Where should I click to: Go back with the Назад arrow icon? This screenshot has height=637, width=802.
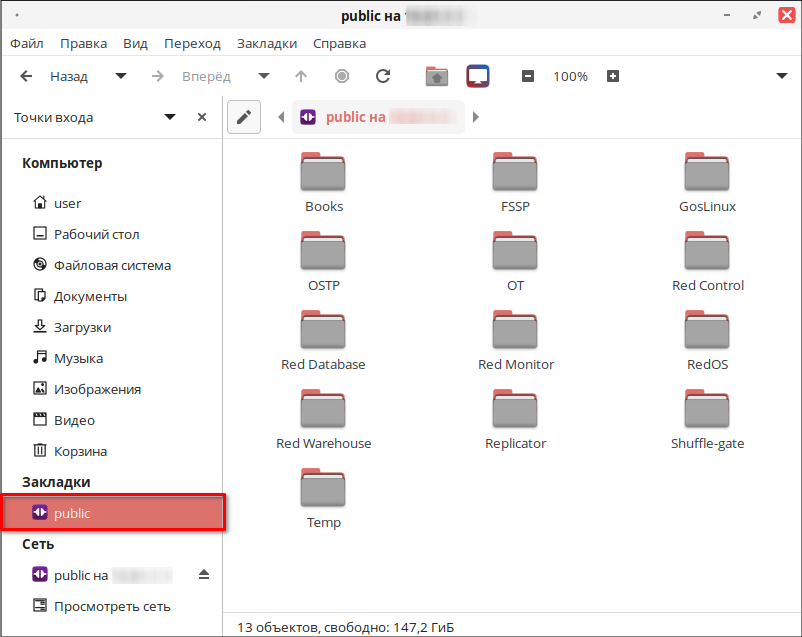(26, 76)
